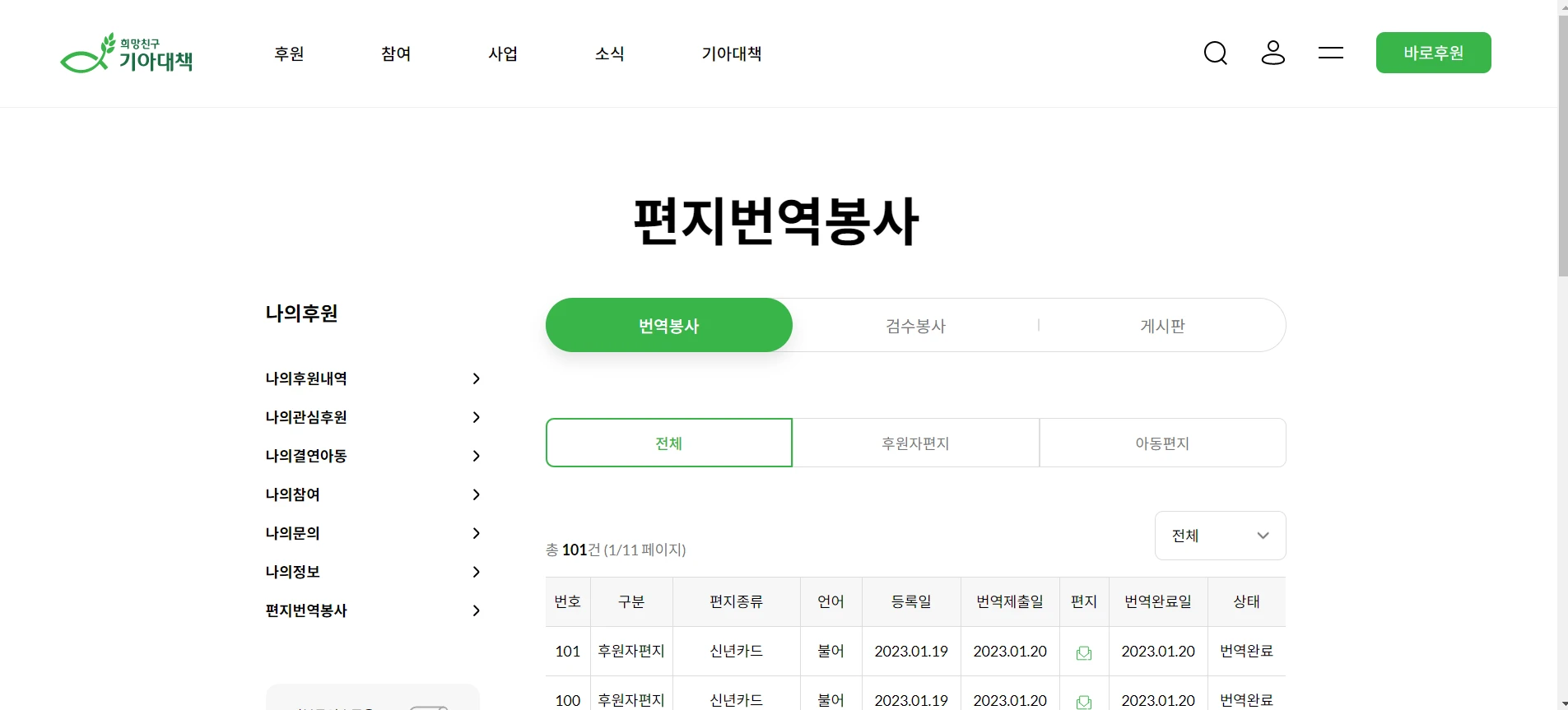The image size is (1568, 710).
Task: Click the 상태 column header
Action: click(x=1247, y=601)
